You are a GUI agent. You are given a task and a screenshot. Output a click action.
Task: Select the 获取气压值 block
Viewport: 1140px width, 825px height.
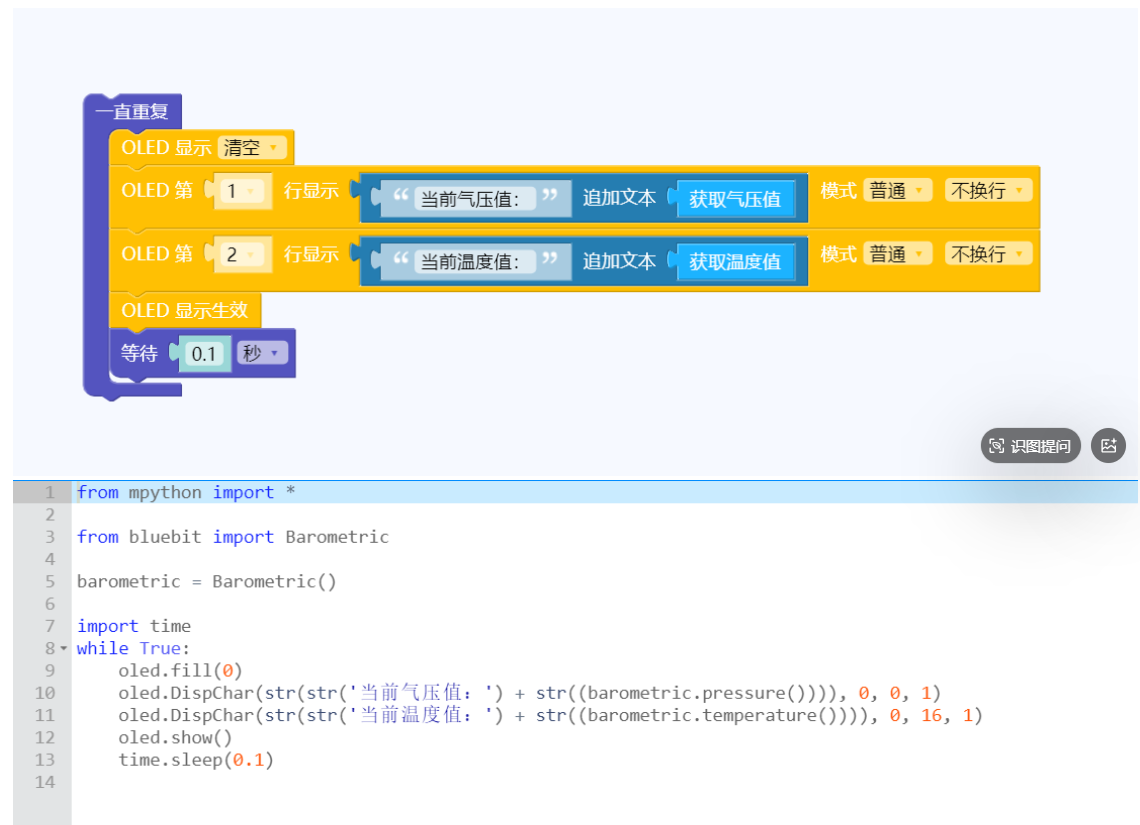[x=735, y=198]
